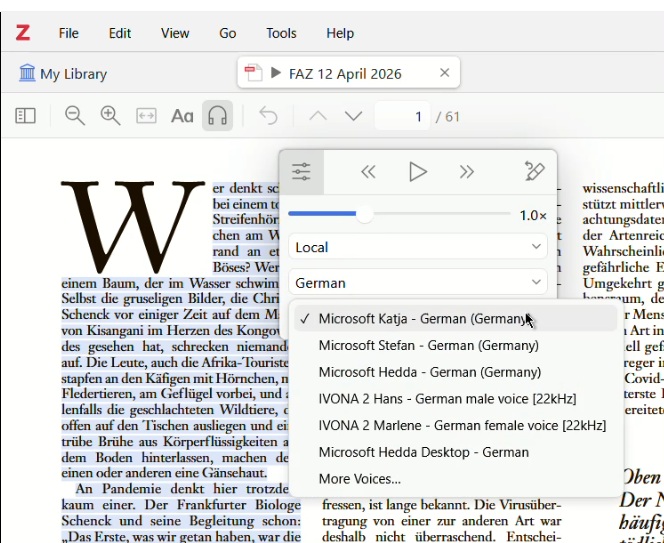Screen dimensions: 664x543
Task: Click the play triangle in the tab title
Action: click(x=276, y=73)
